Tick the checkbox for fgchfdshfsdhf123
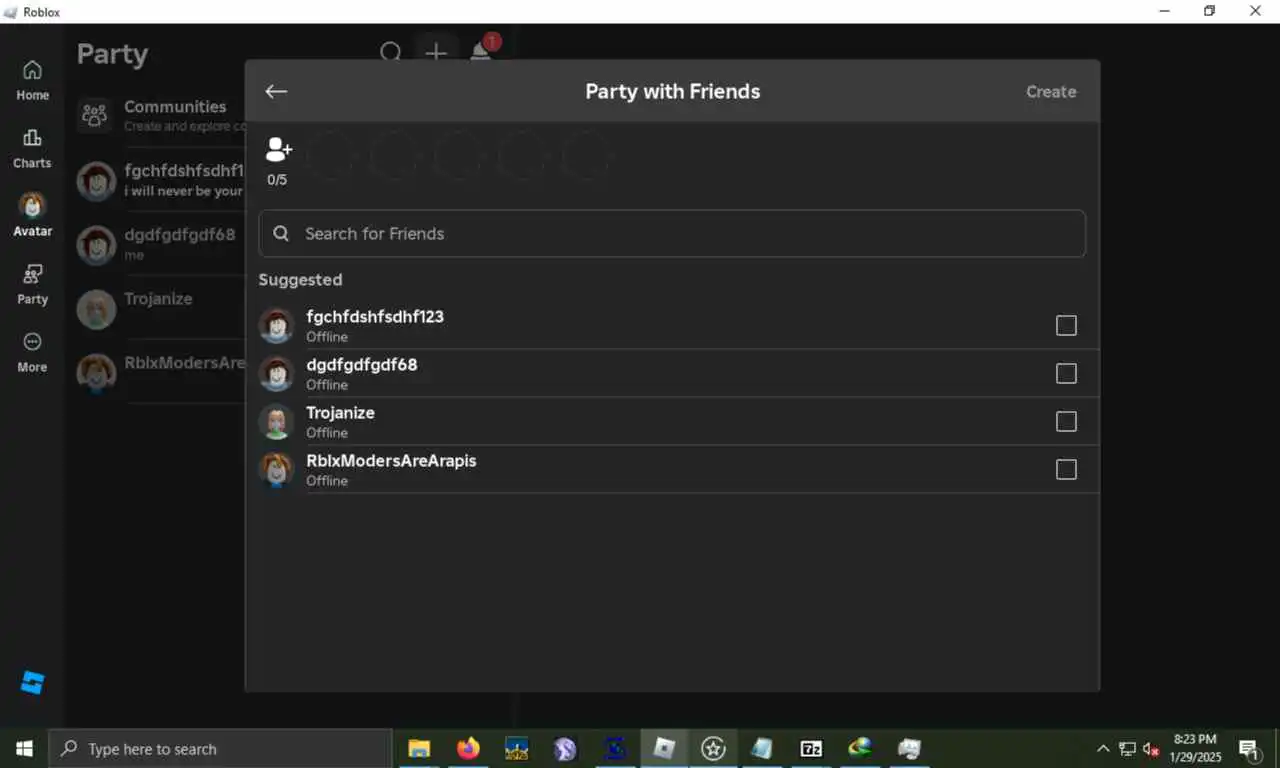Image resolution: width=1280 pixels, height=768 pixels. [x=1066, y=325]
